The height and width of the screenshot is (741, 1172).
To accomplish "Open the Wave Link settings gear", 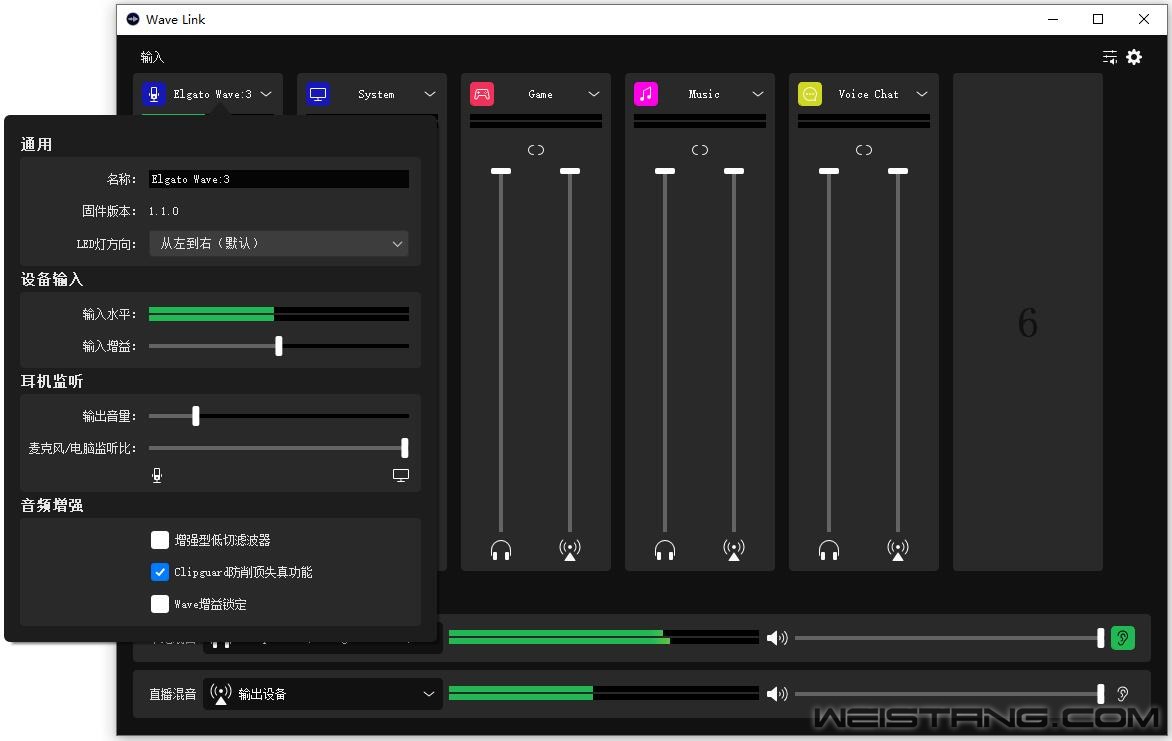I will pos(1134,58).
